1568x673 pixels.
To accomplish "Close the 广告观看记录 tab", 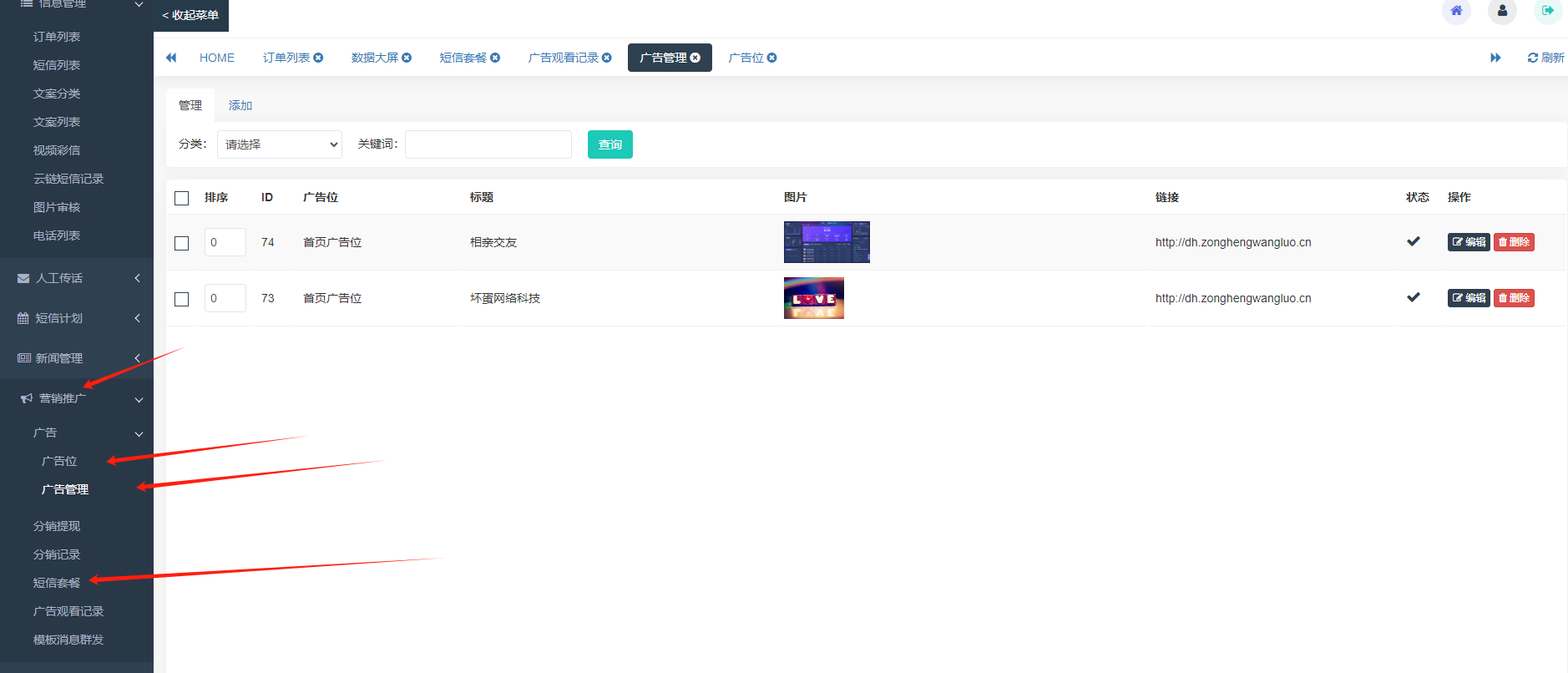I will (607, 58).
